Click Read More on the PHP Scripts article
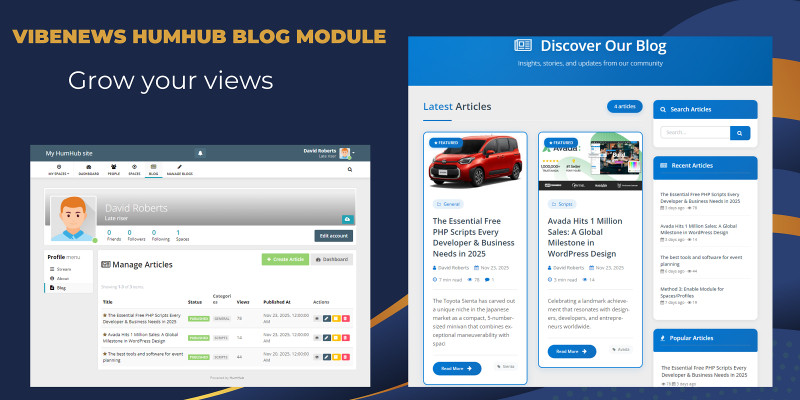The height and width of the screenshot is (400, 800). click(454, 368)
